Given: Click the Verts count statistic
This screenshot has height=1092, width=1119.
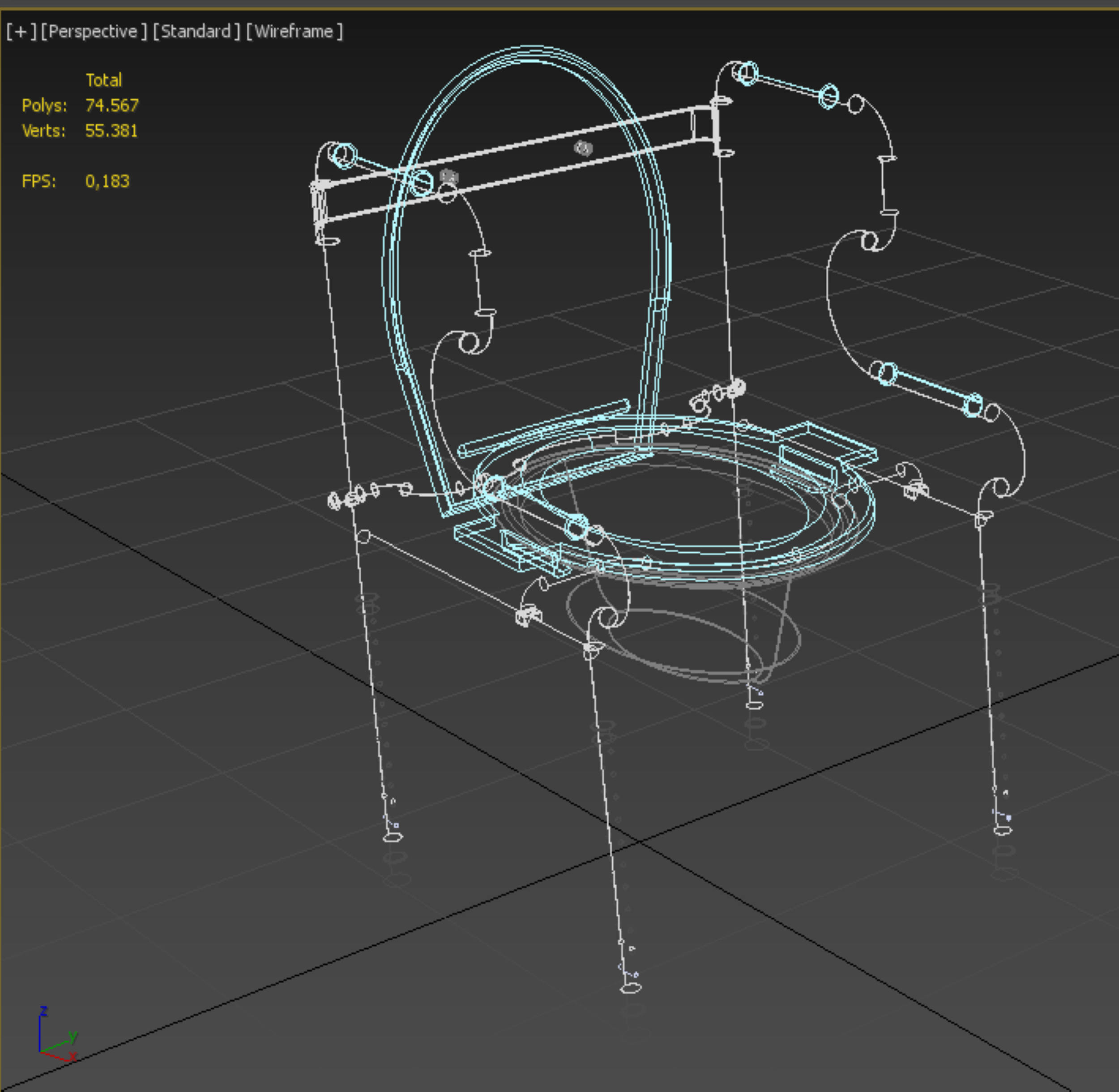Looking at the screenshot, I should (111, 131).
